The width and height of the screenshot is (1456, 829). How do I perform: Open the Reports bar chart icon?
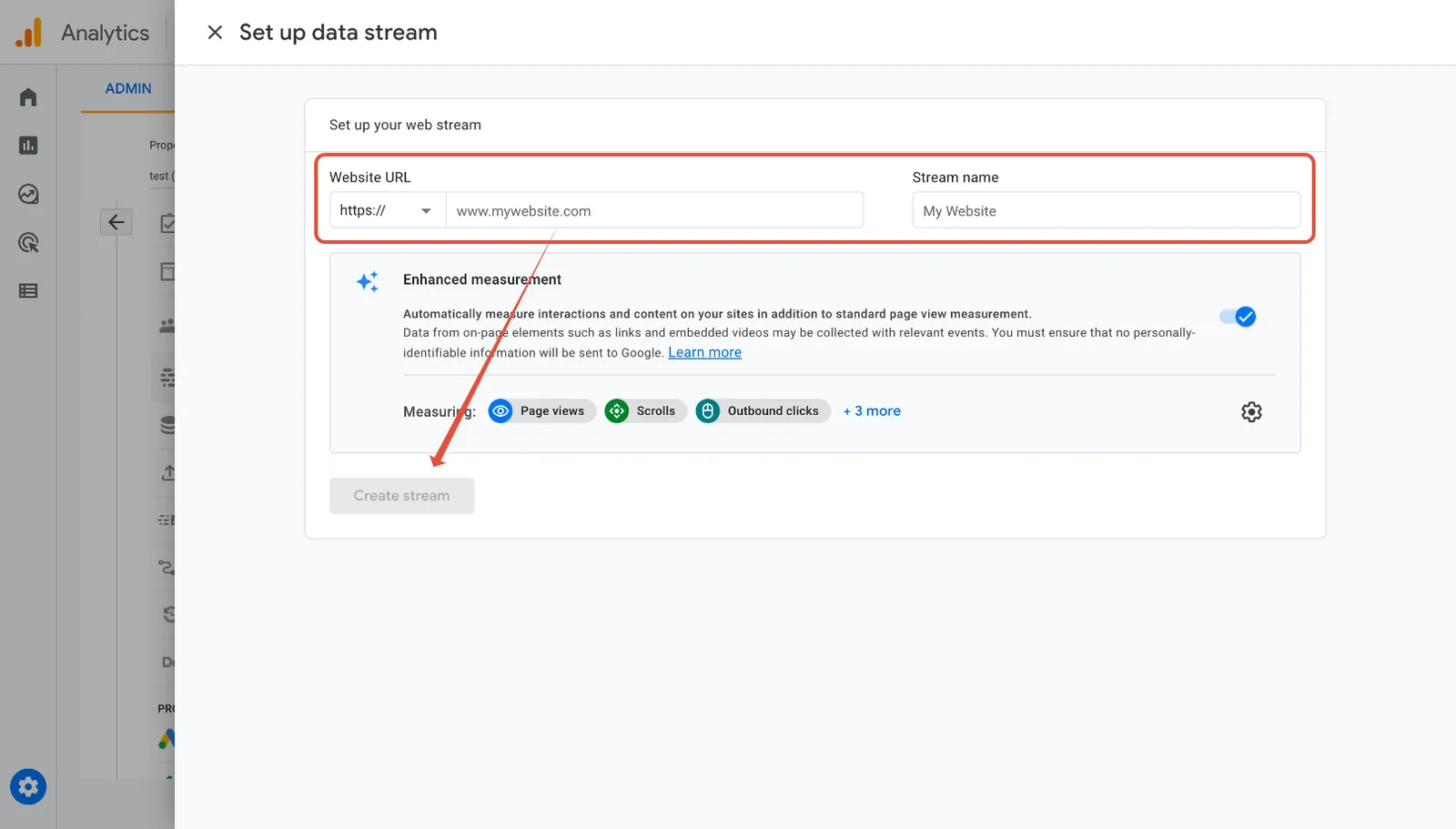coord(28,146)
